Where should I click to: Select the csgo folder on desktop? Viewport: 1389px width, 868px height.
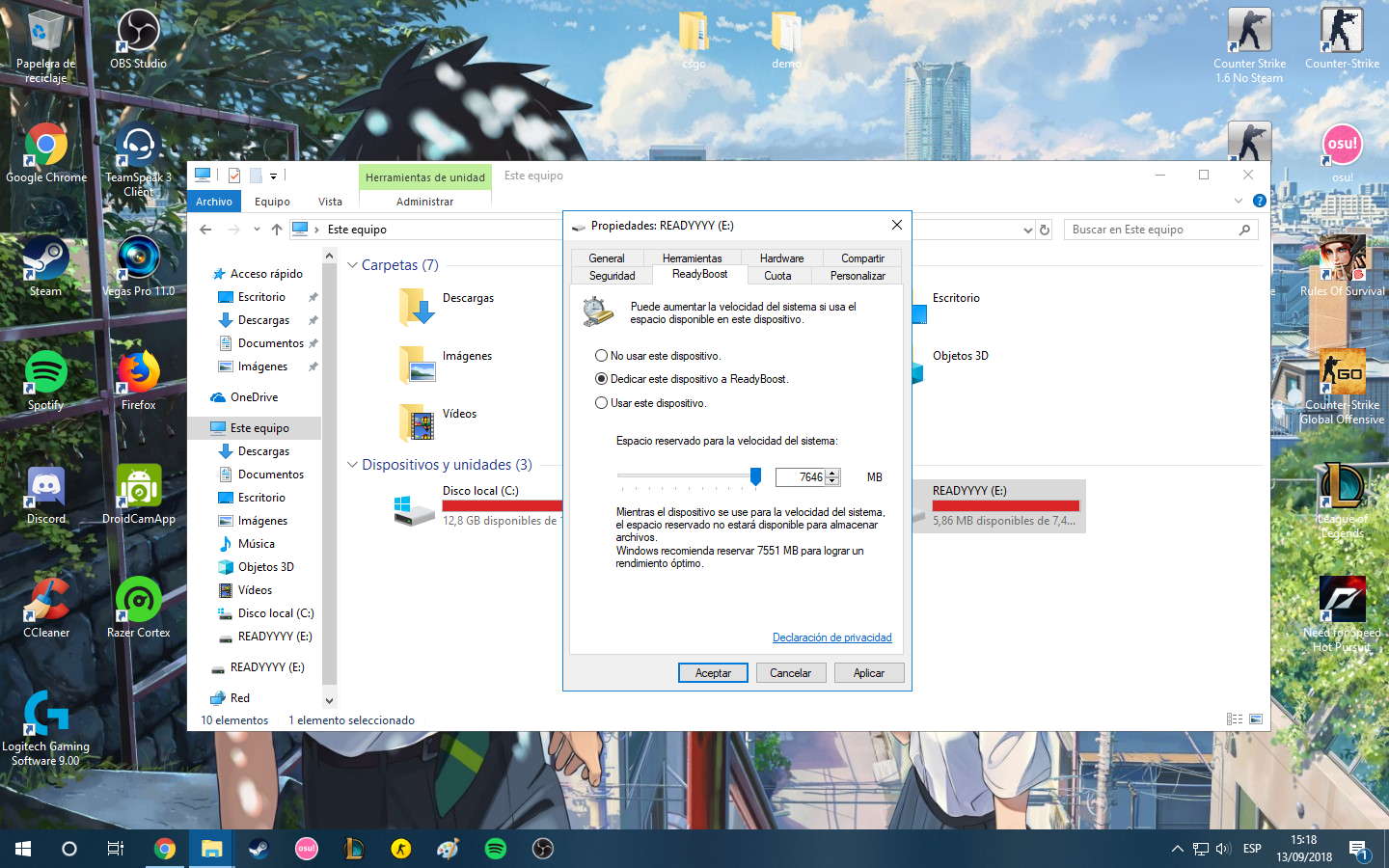coord(694,39)
